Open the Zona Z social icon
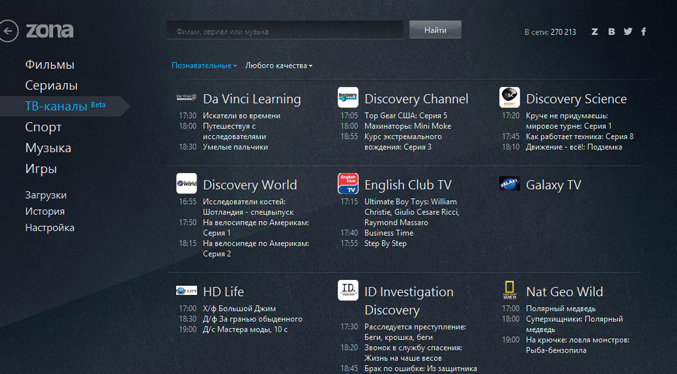This screenshot has width=677, height=374. click(x=595, y=32)
